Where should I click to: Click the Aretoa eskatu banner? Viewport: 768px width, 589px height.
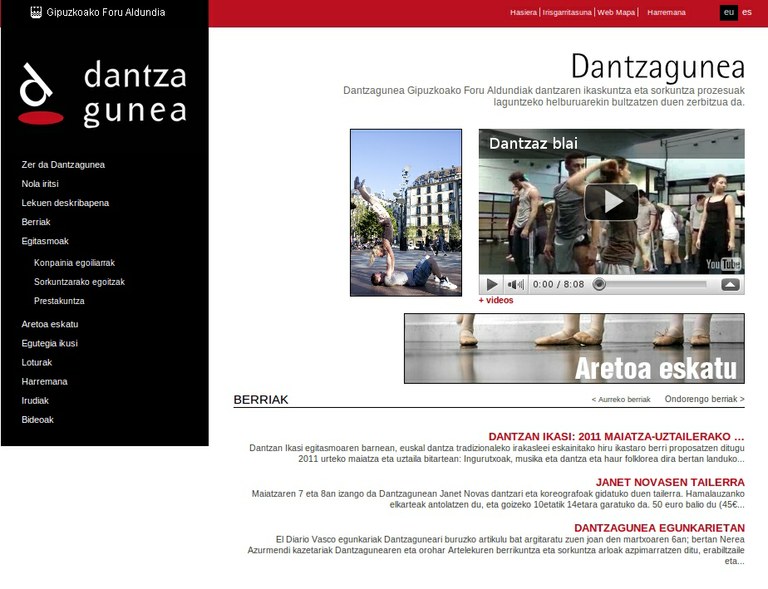click(574, 348)
